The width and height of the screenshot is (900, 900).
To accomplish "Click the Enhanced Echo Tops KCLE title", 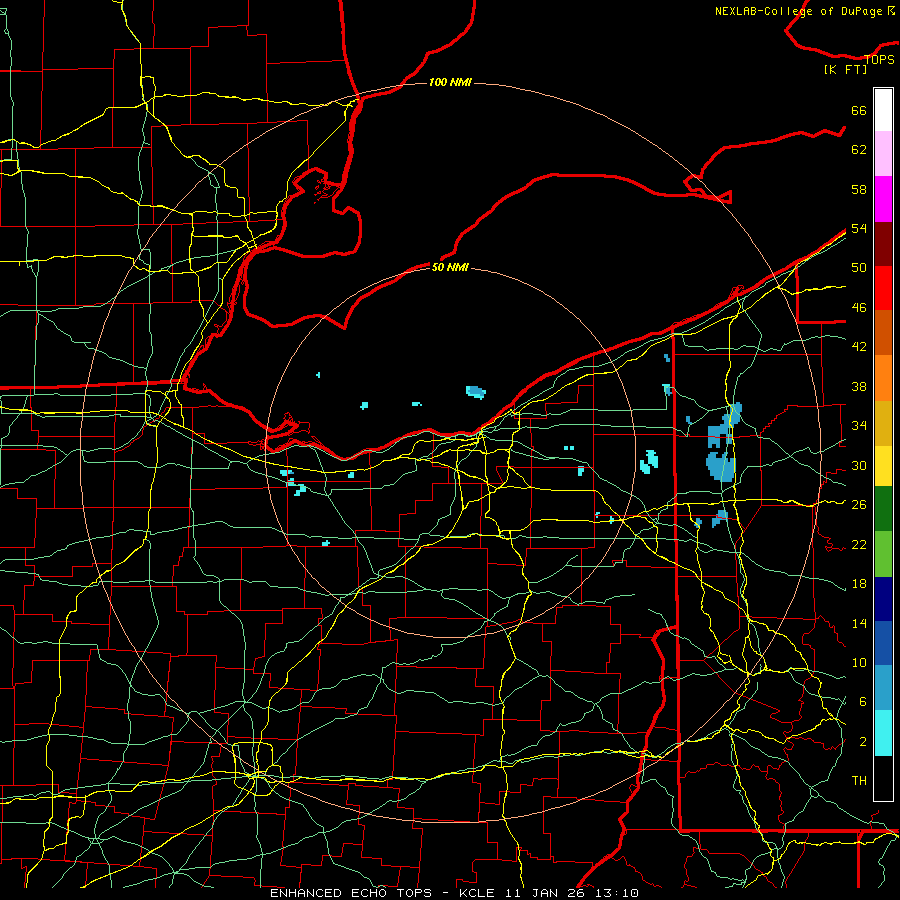I will (454, 893).
